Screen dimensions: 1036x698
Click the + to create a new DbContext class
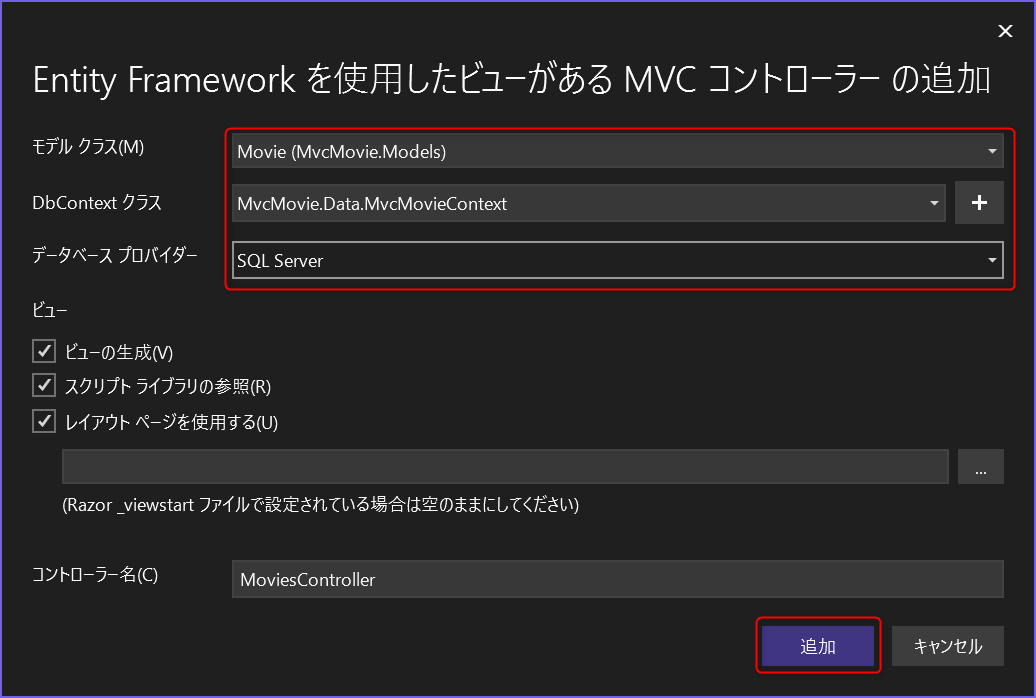(979, 202)
